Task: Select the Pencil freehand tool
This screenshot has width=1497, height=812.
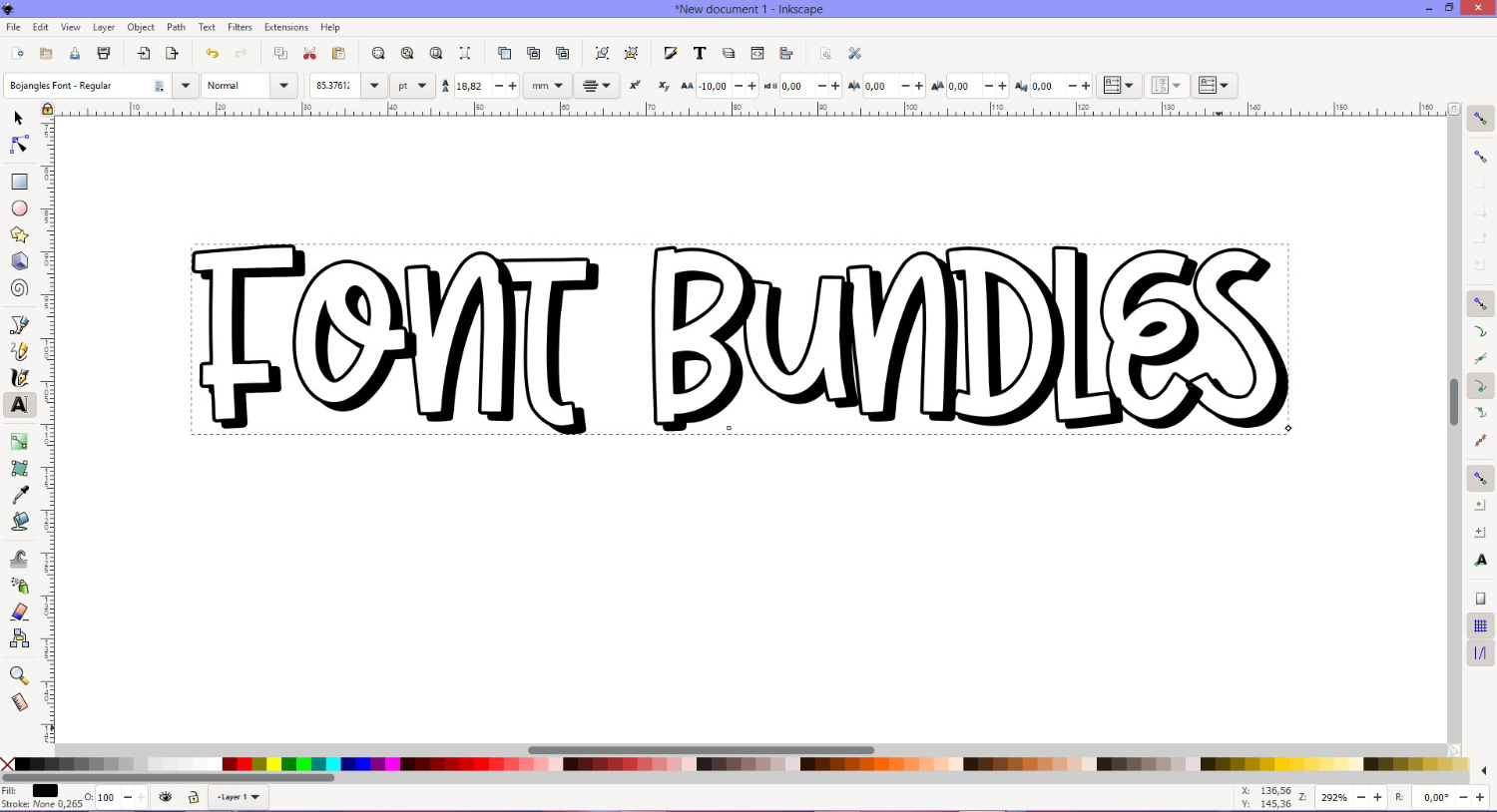Action: coord(19,351)
